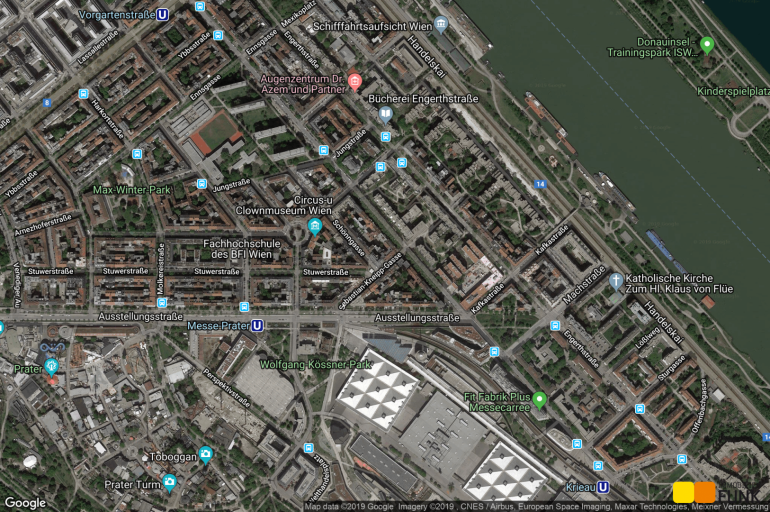This screenshot has height=512, width=770.
Task: Click the route 14 road shield
Action: (540, 184)
